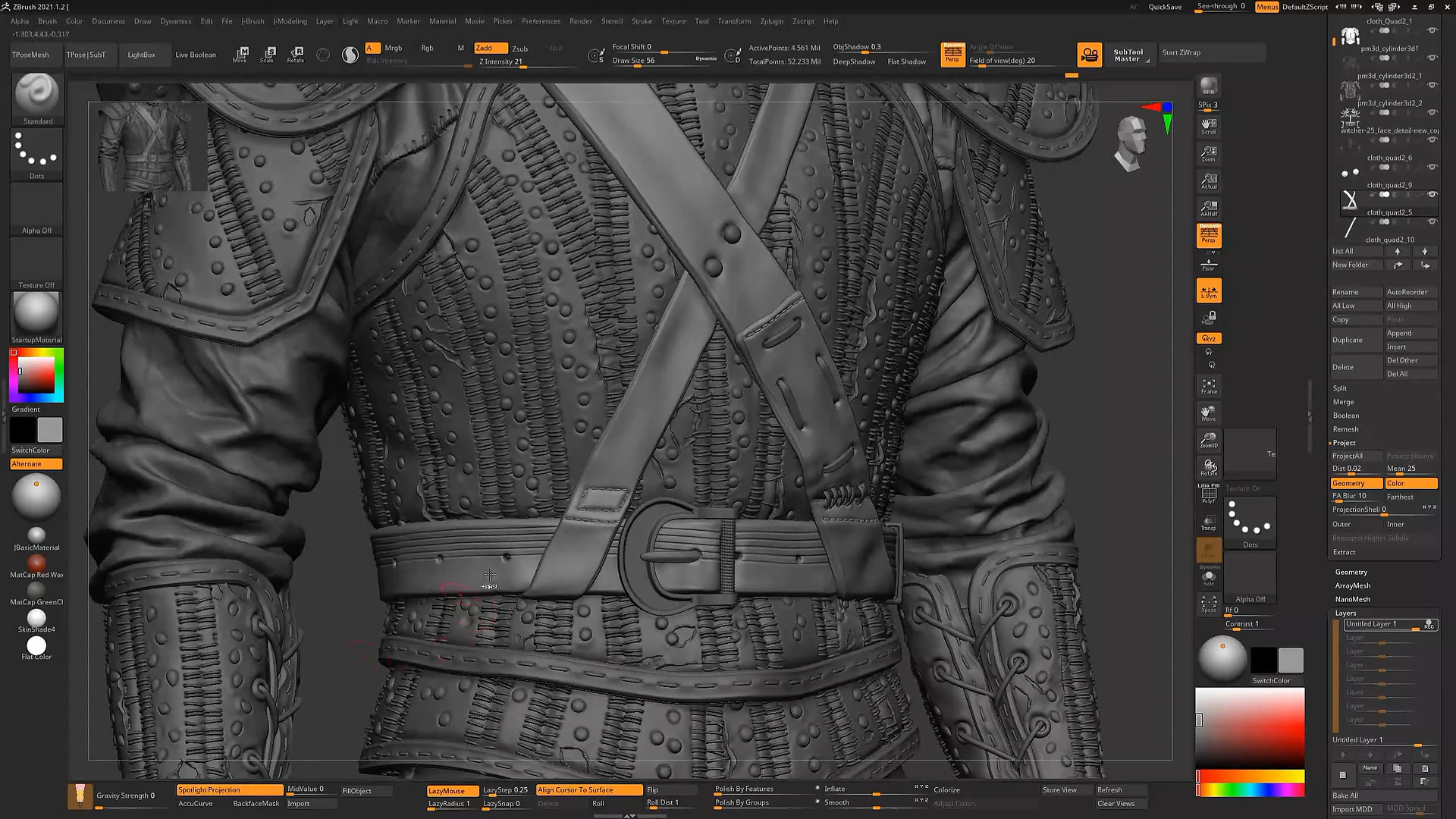Expand the ArrayMesh section
The height and width of the screenshot is (819, 1456).
point(1352,585)
